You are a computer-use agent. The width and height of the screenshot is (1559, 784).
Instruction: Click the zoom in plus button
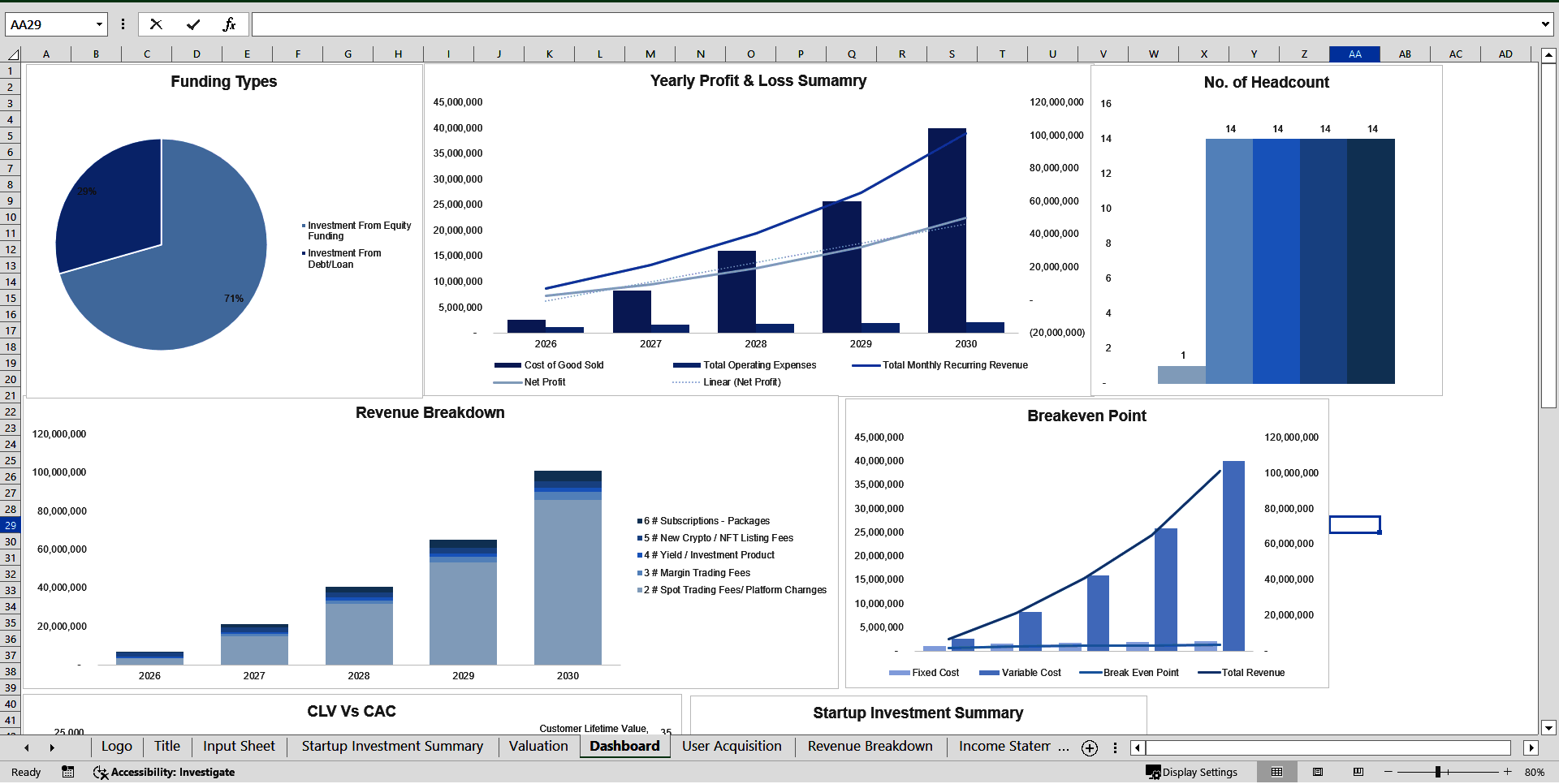coord(1508,772)
